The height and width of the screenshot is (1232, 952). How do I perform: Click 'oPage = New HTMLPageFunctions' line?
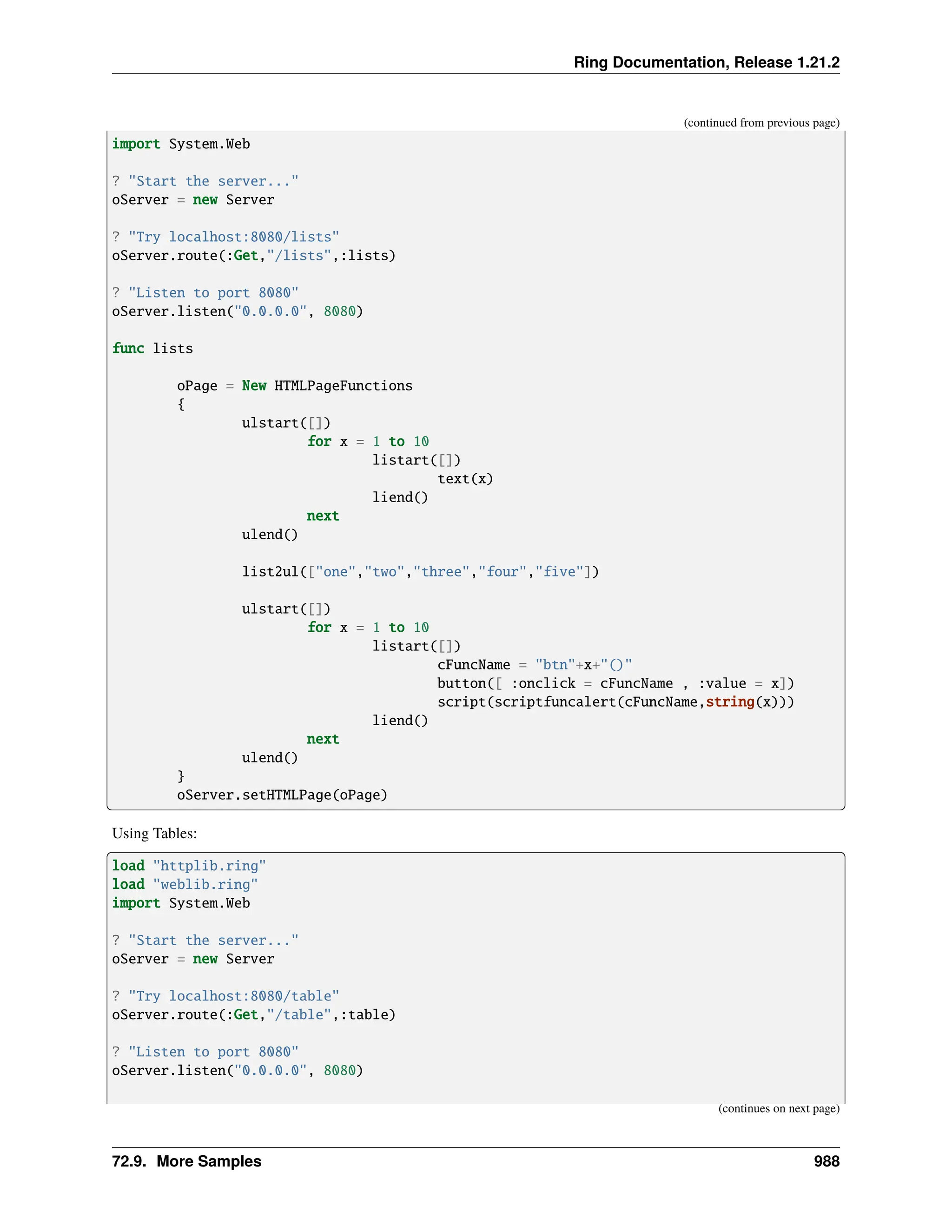(294, 386)
